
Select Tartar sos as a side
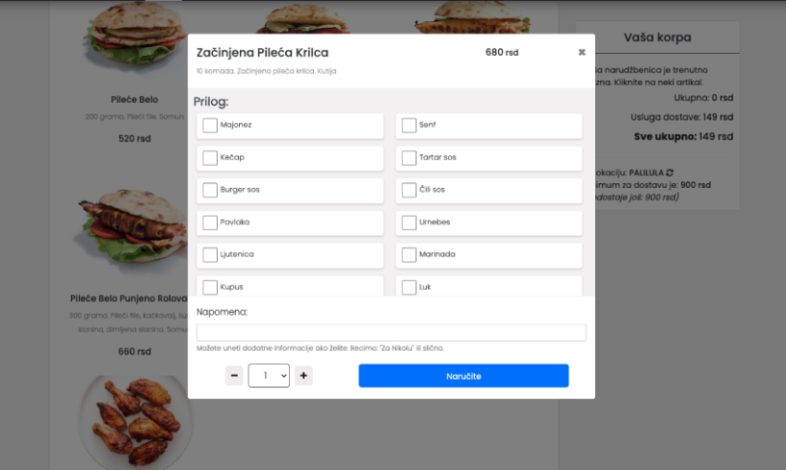click(409, 158)
